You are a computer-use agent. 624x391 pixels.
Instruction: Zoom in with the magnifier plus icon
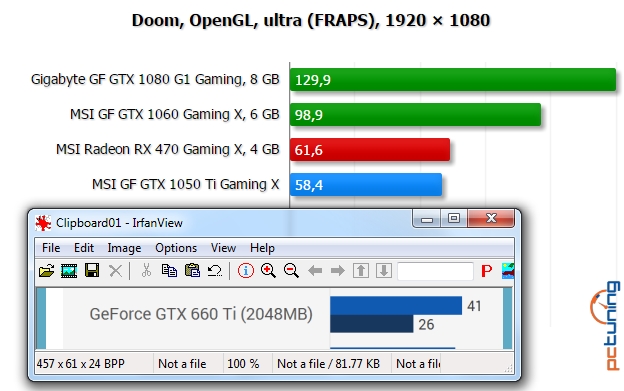pyautogui.click(x=268, y=271)
